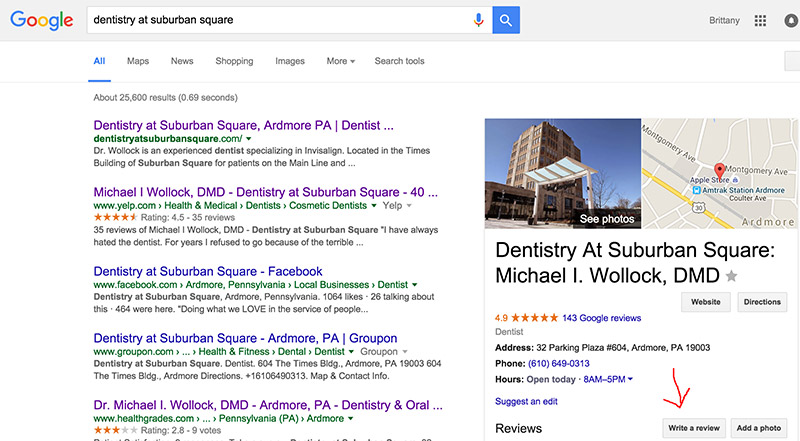Click the 4.9 star rating stars
This screenshot has width=800, height=441.
tap(535, 318)
